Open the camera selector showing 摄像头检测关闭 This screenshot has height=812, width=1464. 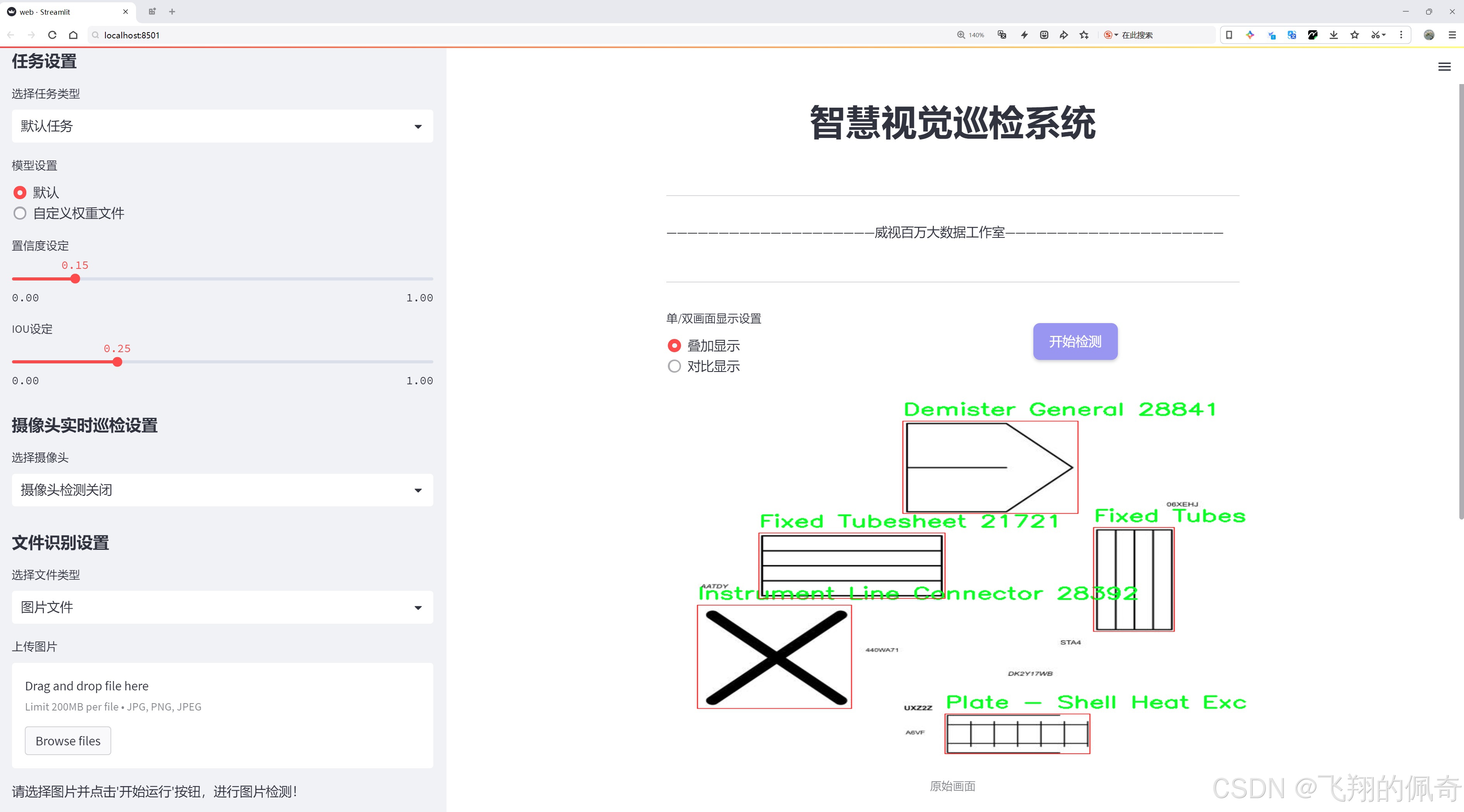point(222,489)
